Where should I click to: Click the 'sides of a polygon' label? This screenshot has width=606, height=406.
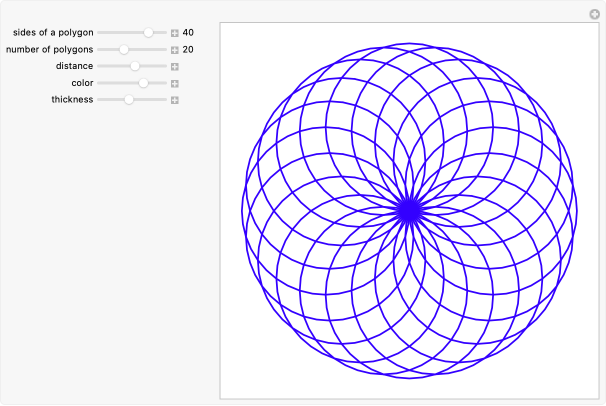click(53, 32)
